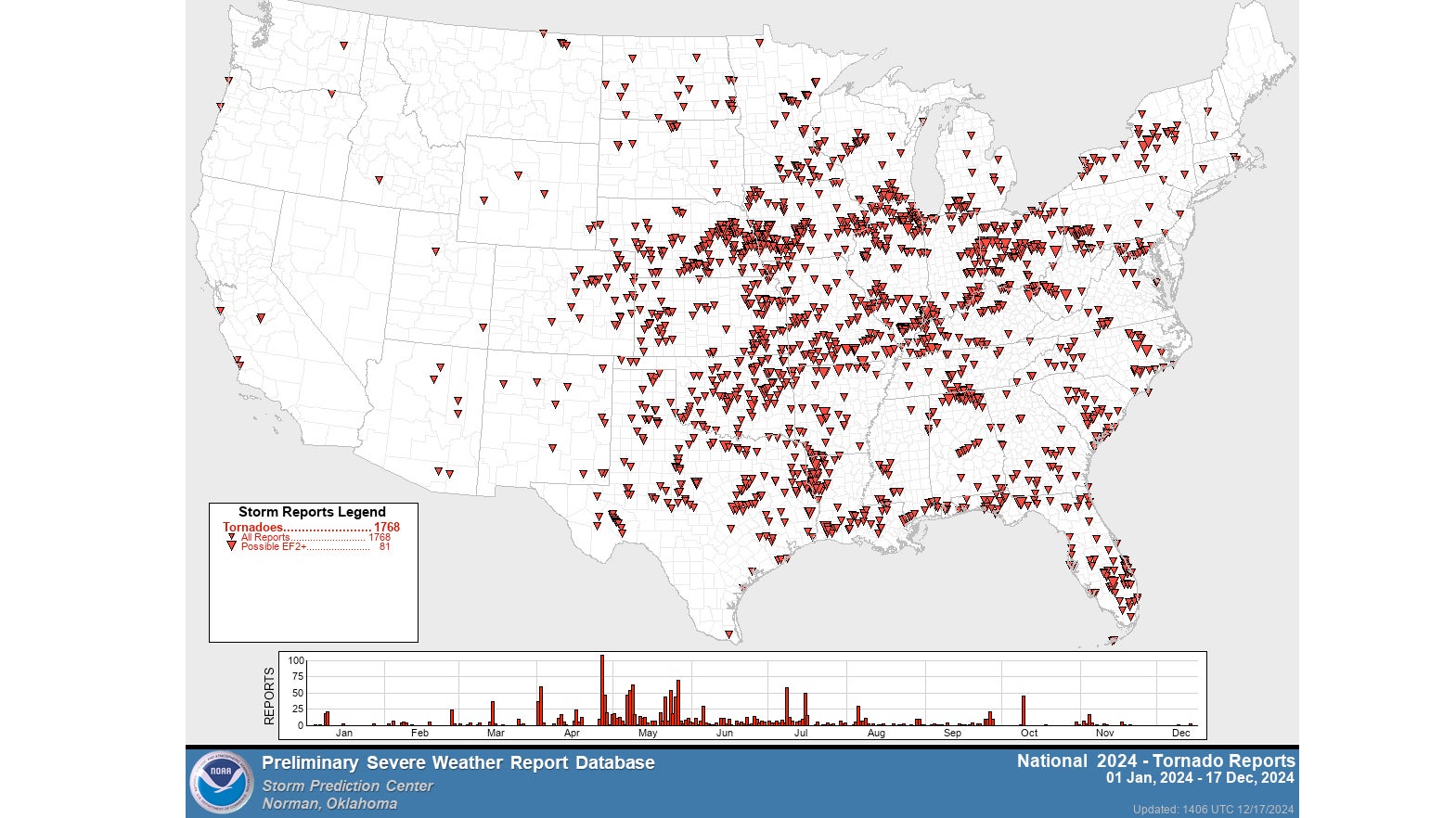Click the Preliminary Severe Weather Report Database heading
Screen dimensions: 1456x818
[457, 762]
